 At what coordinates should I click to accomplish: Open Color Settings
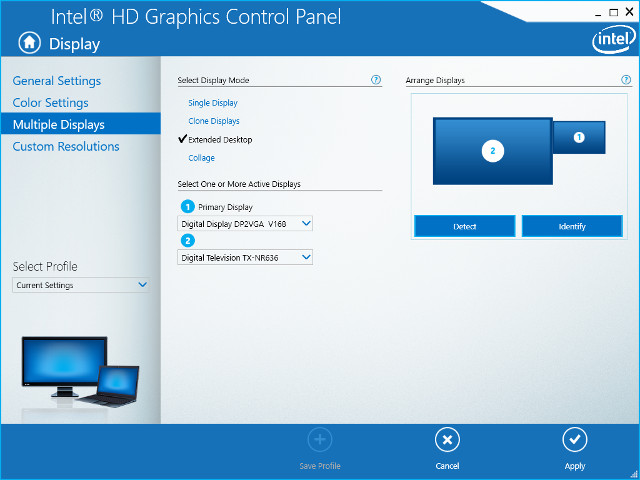[x=51, y=102]
